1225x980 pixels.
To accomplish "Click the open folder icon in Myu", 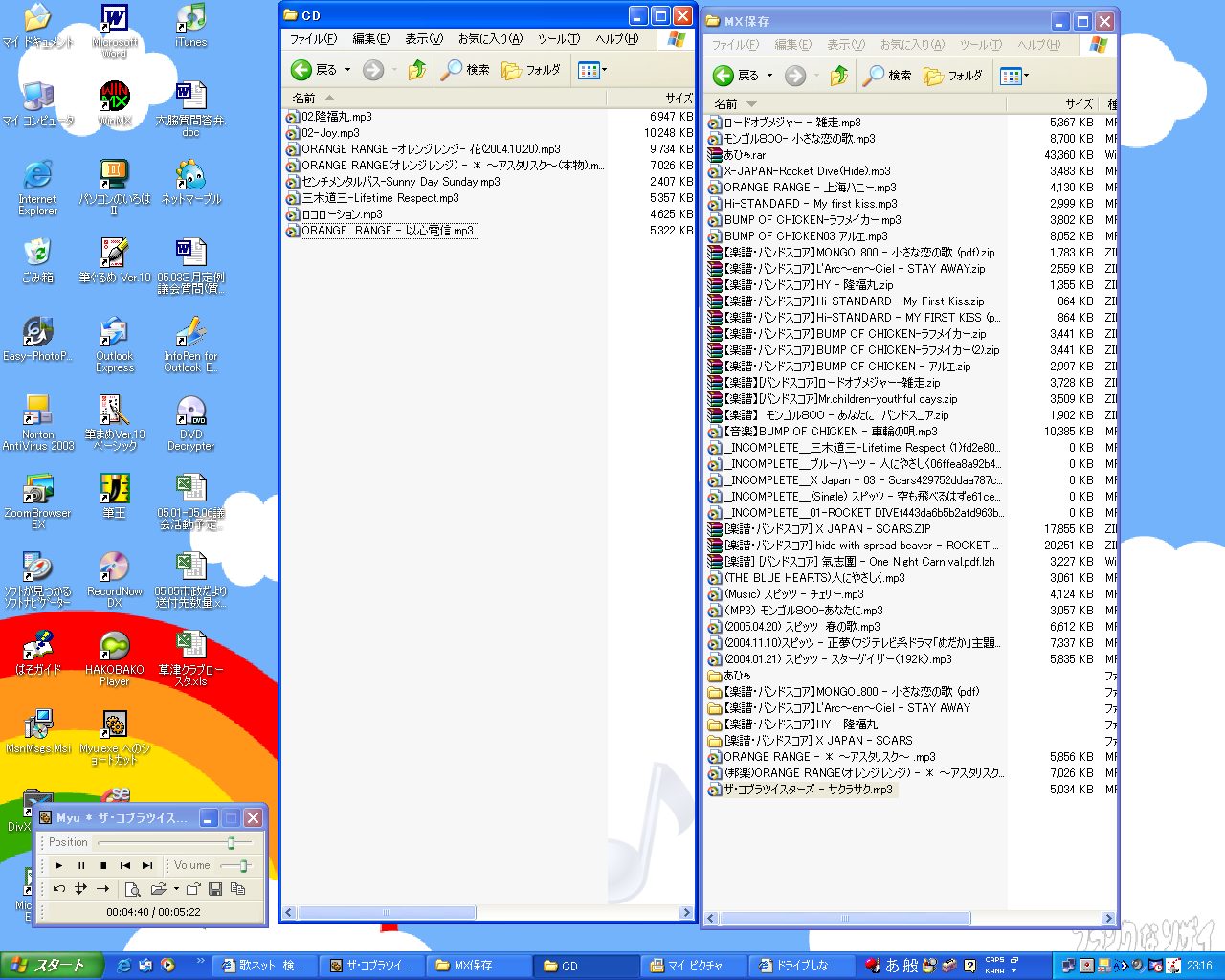I will tap(158, 889).
